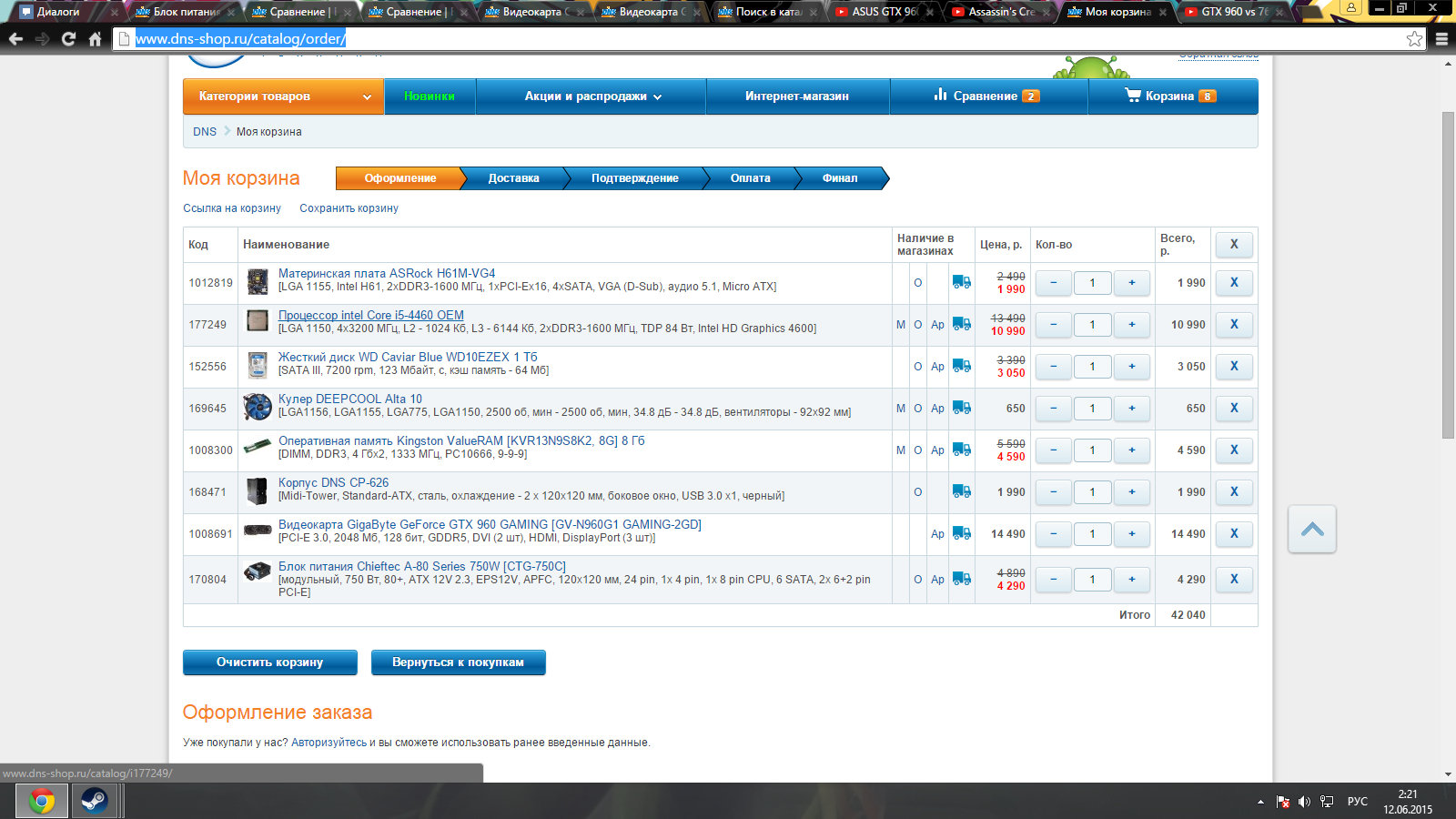The width and height of the screenshot is (1456, 819).
Task: Click the Ар availability marker for GTX 960
Action: tap(937, 534)
